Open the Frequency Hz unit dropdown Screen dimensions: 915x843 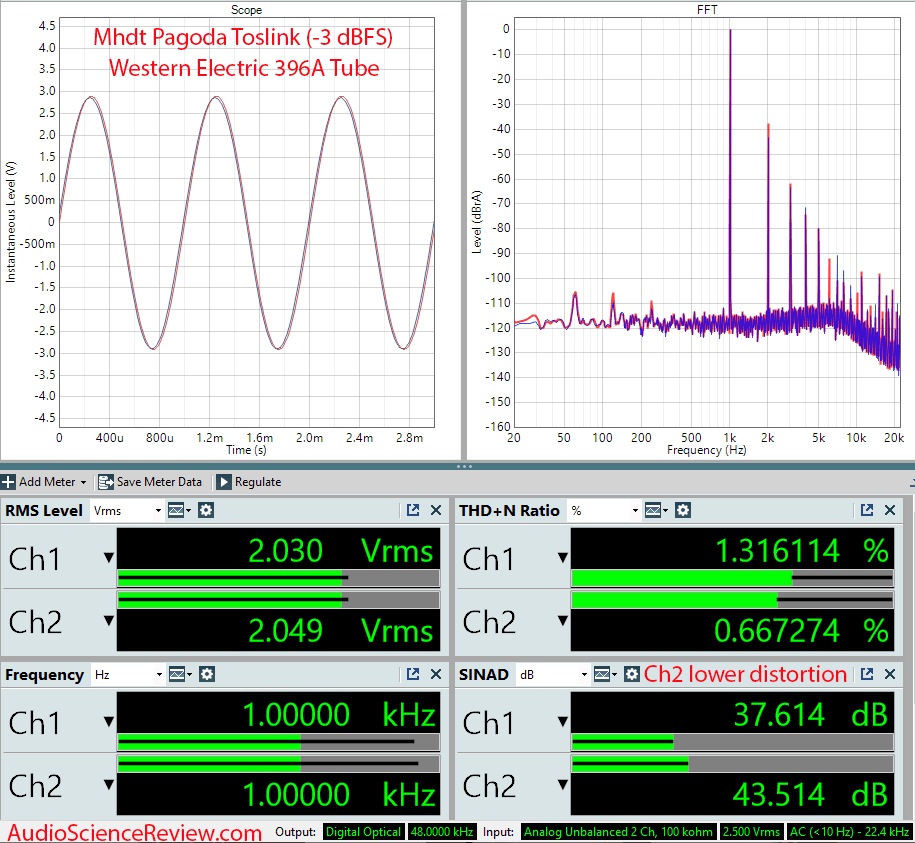(128, 674)
